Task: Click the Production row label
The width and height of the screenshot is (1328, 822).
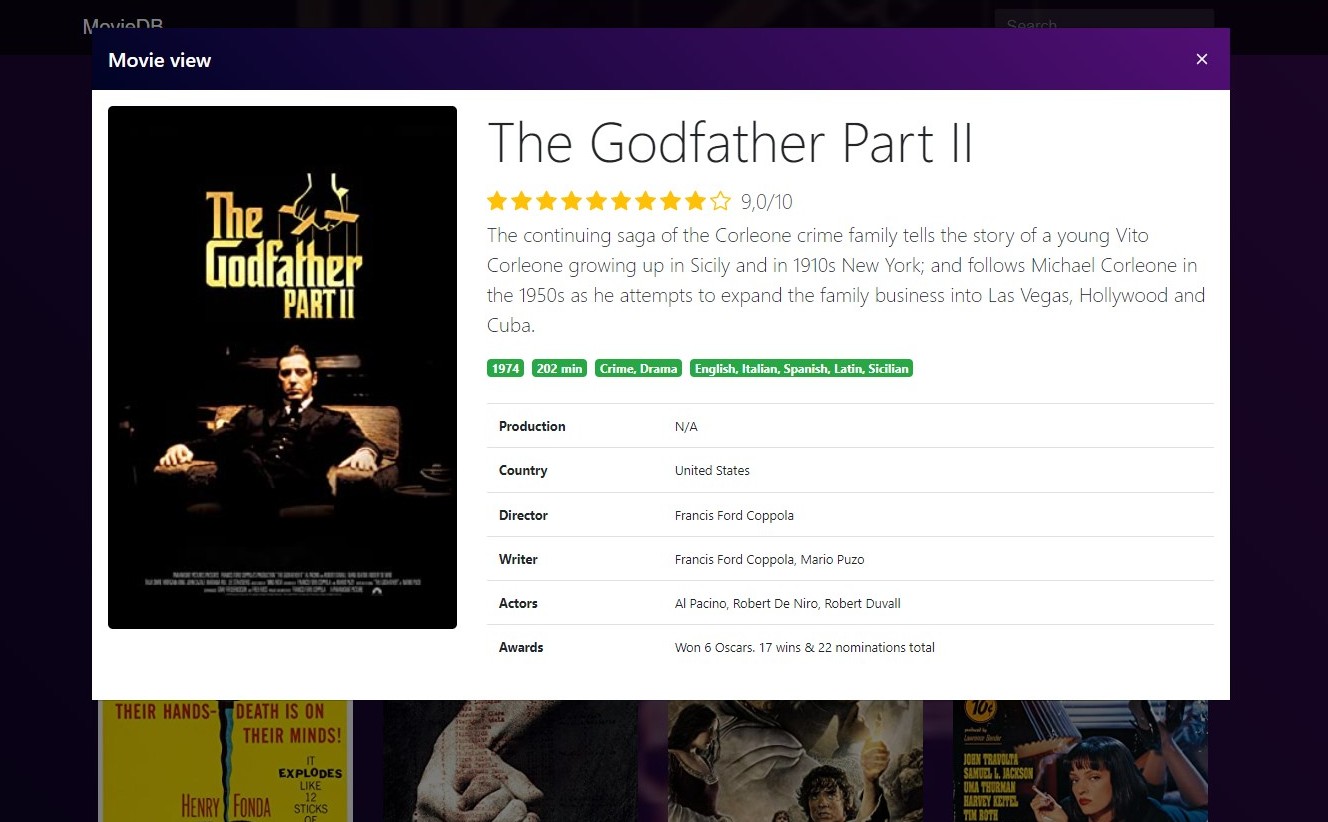Action: coord(532,426)
